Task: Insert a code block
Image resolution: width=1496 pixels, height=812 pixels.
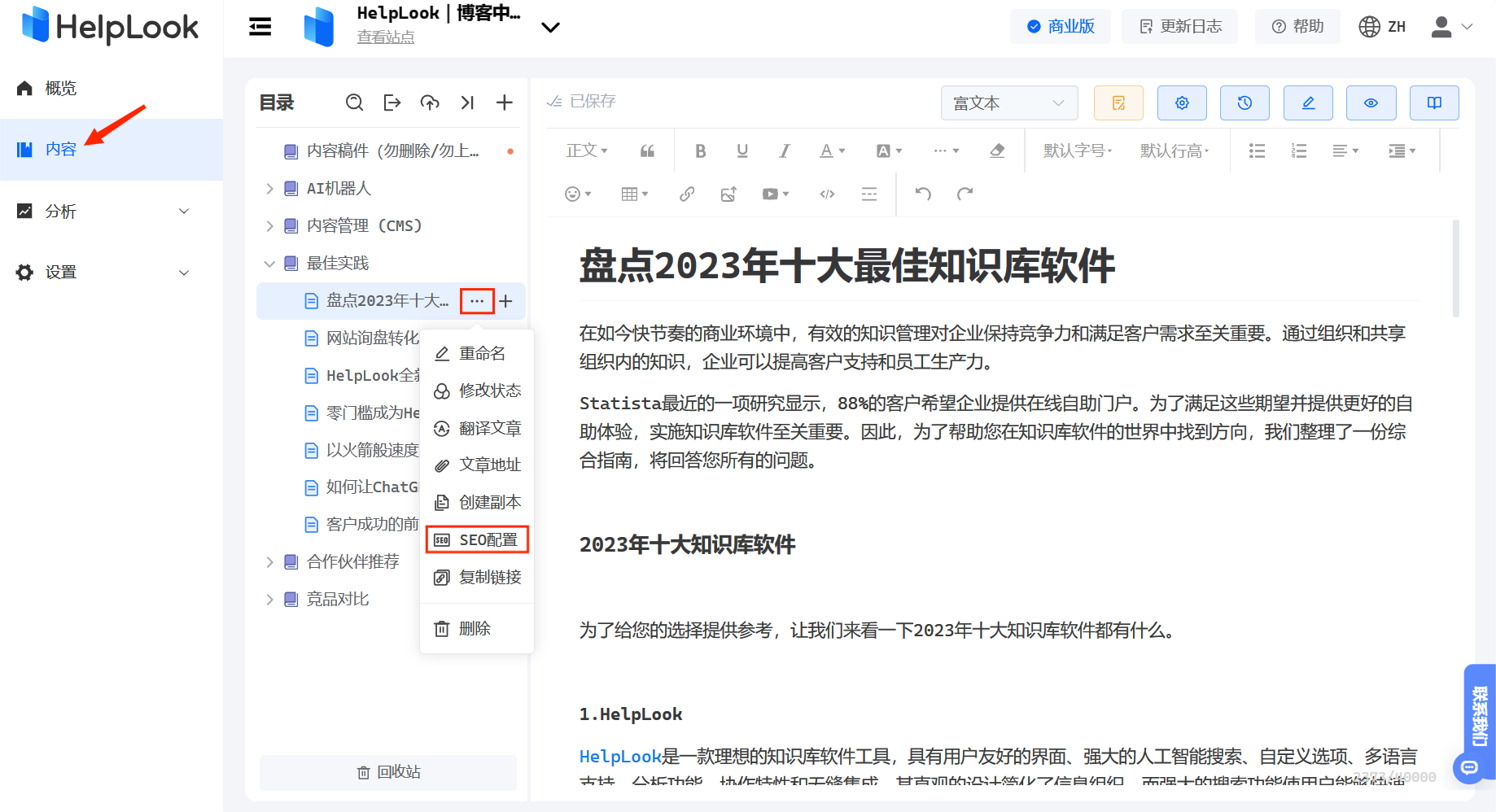Action: pos(827,194)
